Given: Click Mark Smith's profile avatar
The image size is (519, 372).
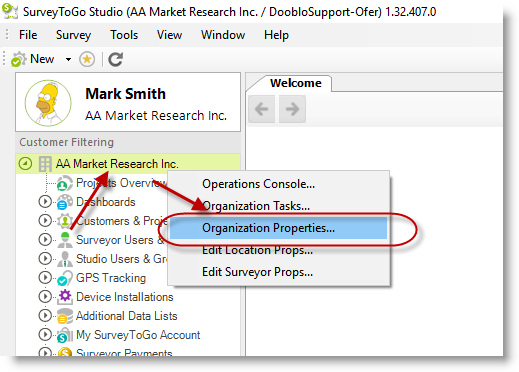Looking at the screenshot, I should tap(48, 103).
